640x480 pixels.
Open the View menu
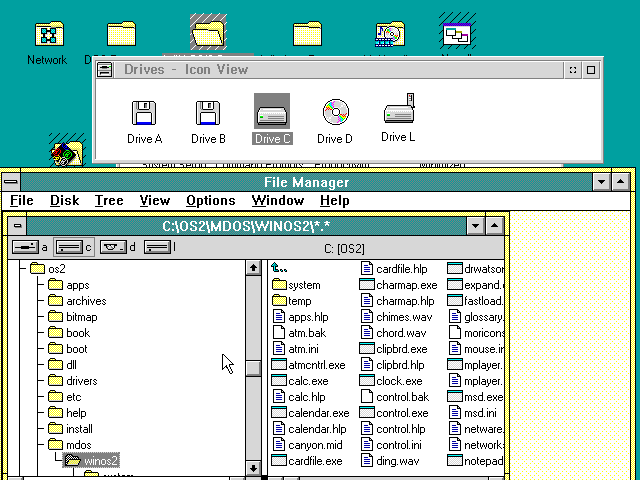(x=155, y=201)
